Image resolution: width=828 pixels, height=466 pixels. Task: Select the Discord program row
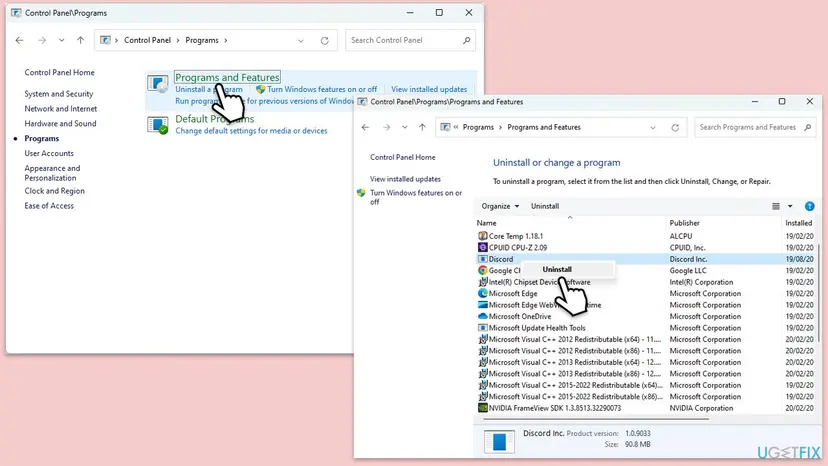(x=645, y=259)
